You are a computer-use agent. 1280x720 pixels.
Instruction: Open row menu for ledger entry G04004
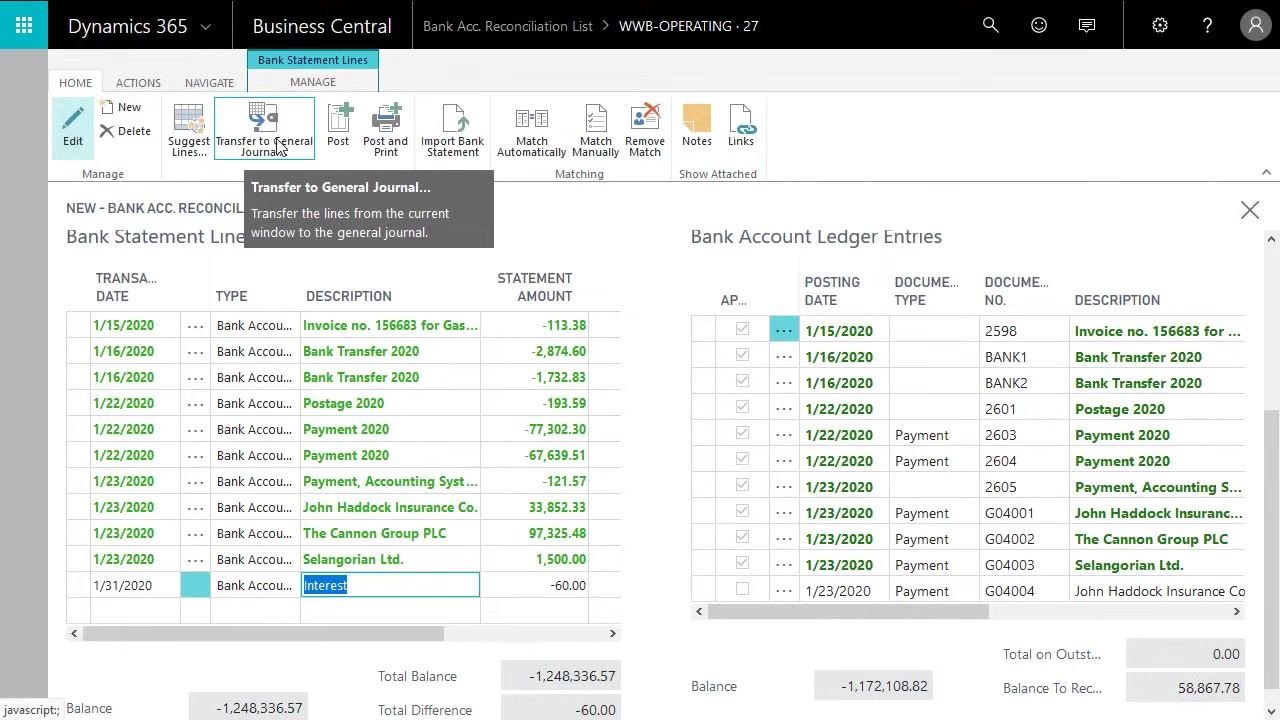coord(784,591)
